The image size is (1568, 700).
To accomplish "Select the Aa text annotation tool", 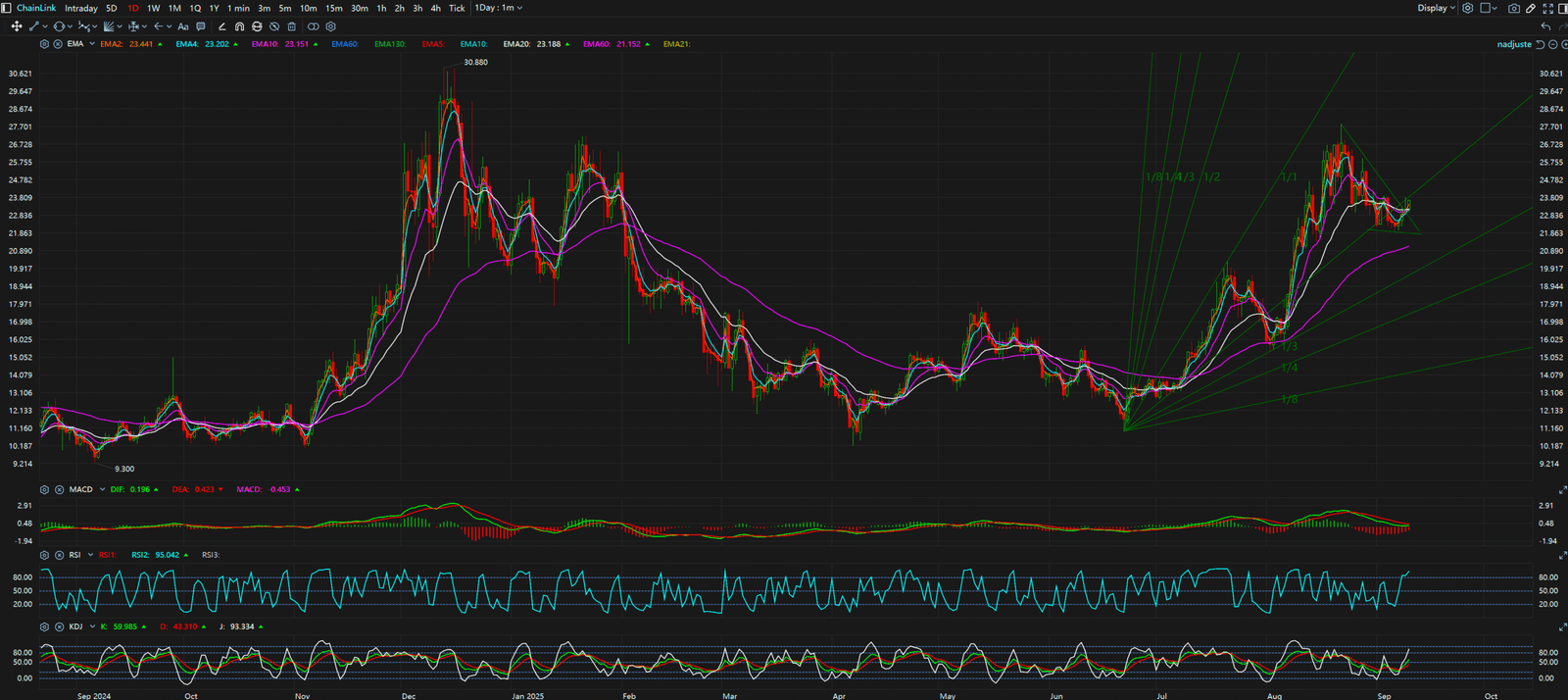I will 183,26.
